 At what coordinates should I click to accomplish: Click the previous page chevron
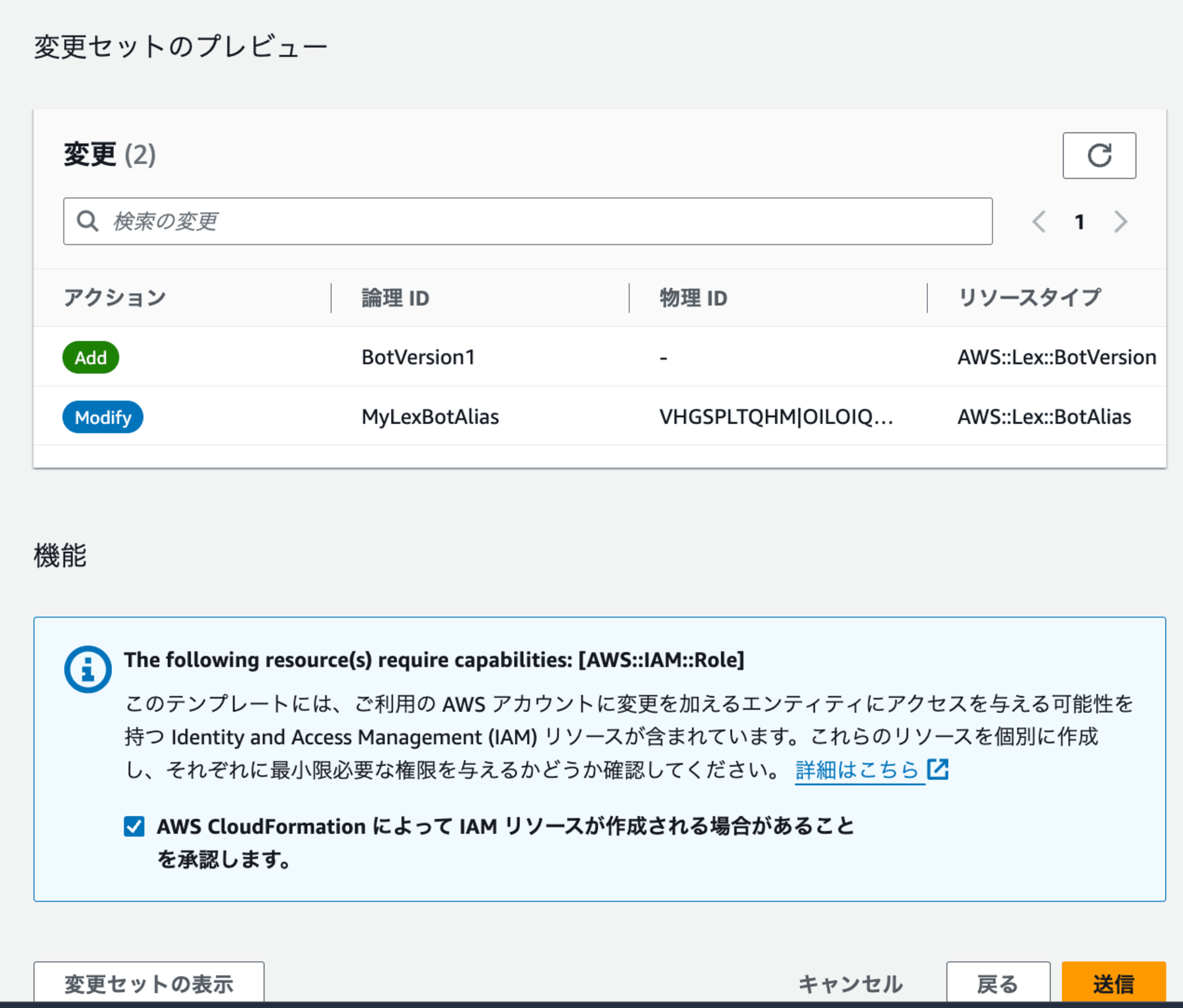[1039, 222]
